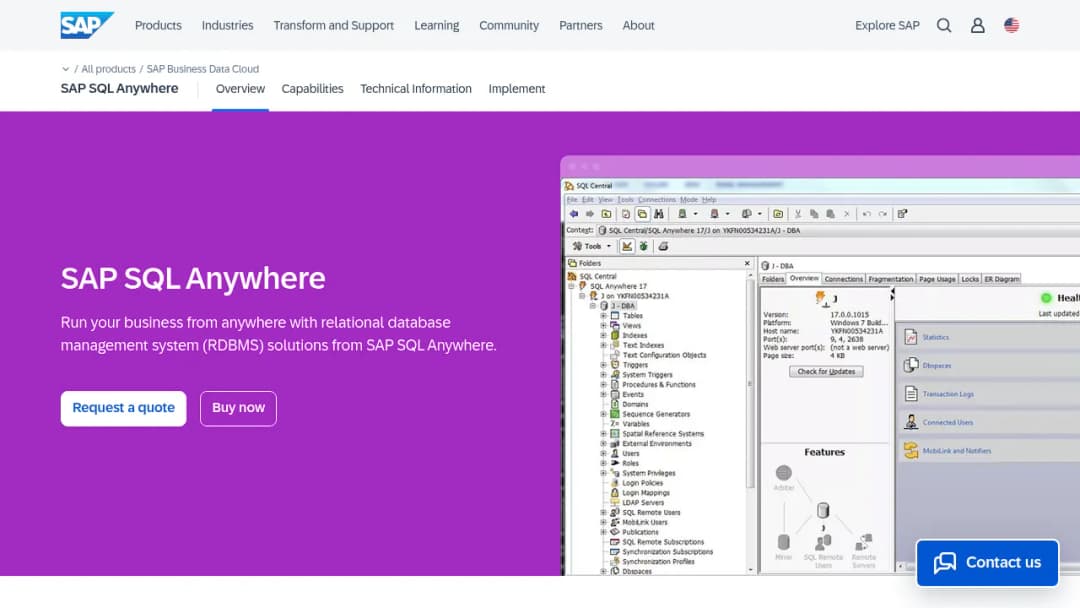Viewport: 1080px width, 608px height.
Task: Click the properties icon at the toolbar end
Action: 902,214
